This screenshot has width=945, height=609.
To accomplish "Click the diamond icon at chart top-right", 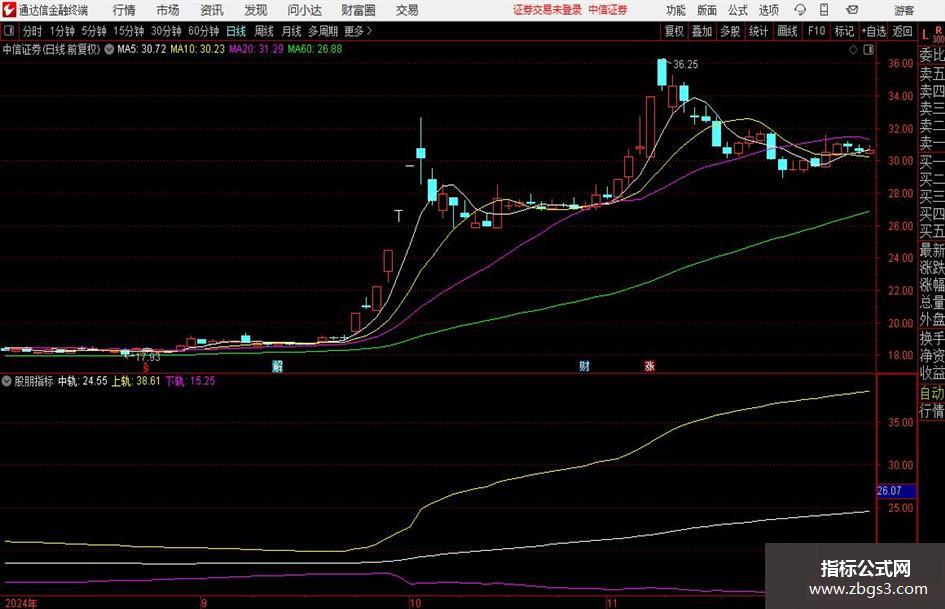I will (853, 50).
